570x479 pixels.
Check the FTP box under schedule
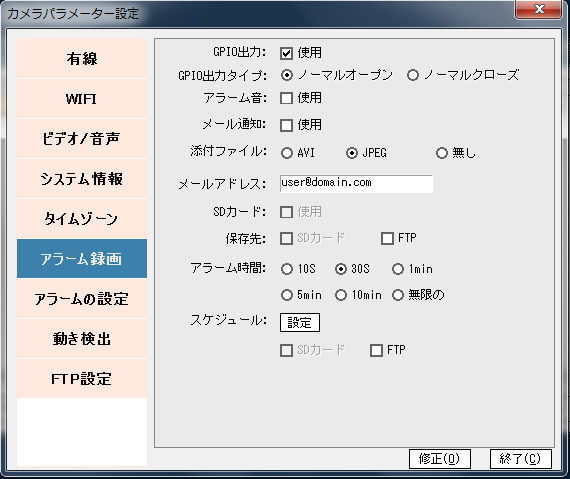pos(376,350)
